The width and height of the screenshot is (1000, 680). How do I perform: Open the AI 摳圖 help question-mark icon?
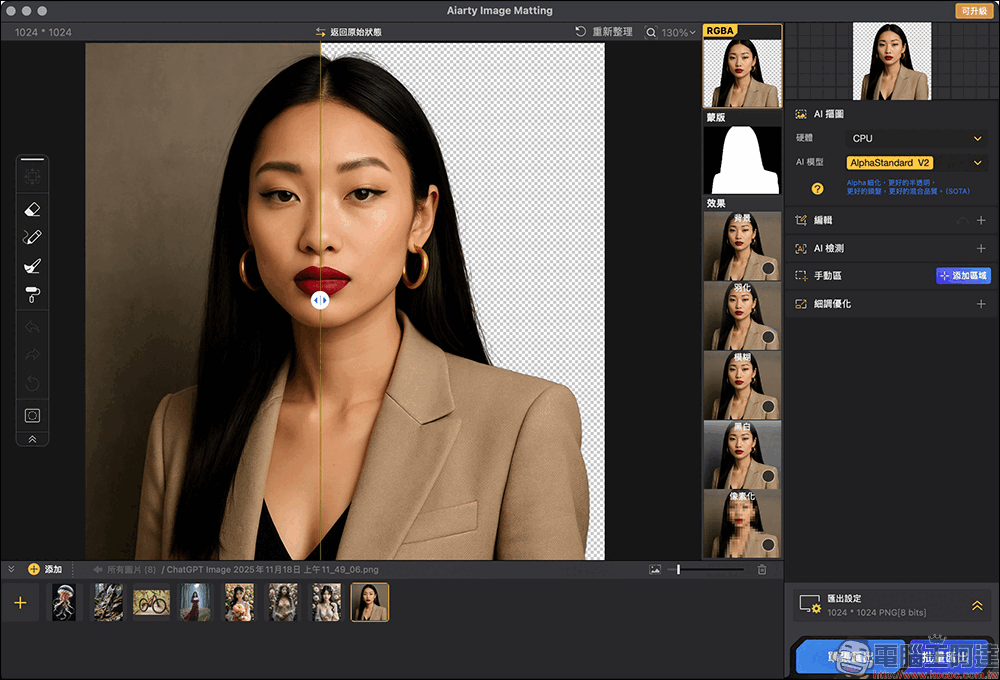click(818, 186)
